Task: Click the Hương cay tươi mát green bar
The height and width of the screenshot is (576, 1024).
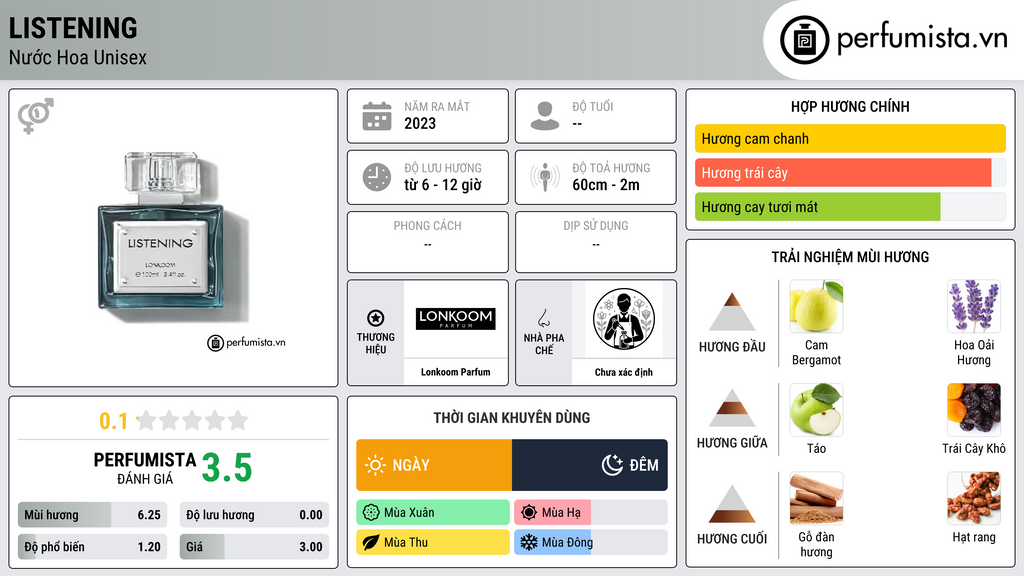Action: (x=850, y=207)
